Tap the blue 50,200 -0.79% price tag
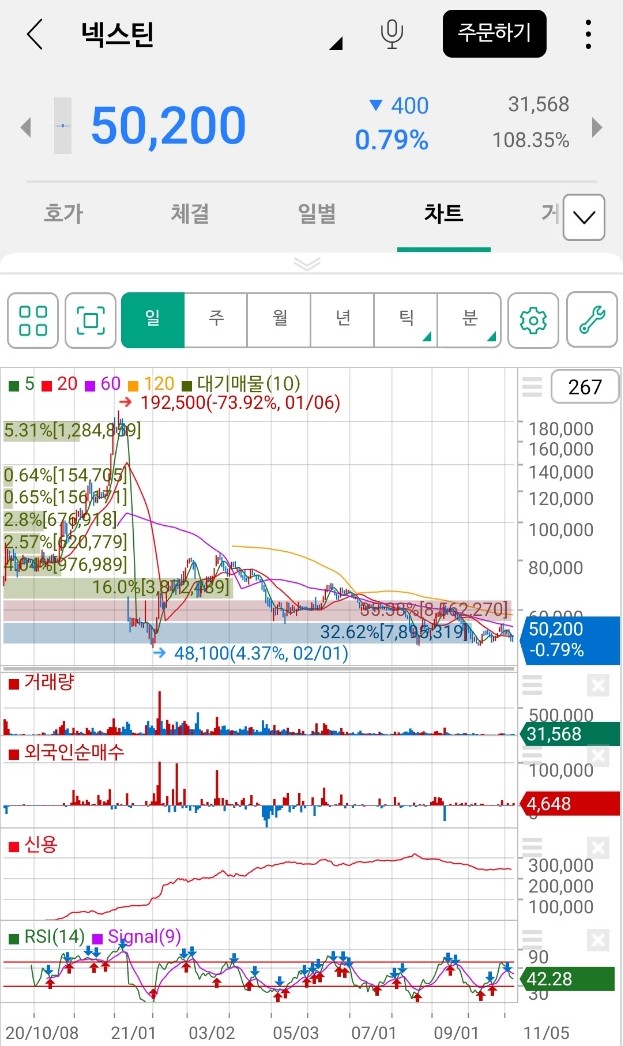This screenshot has height=1046, width=623. [x=570, y=640]
